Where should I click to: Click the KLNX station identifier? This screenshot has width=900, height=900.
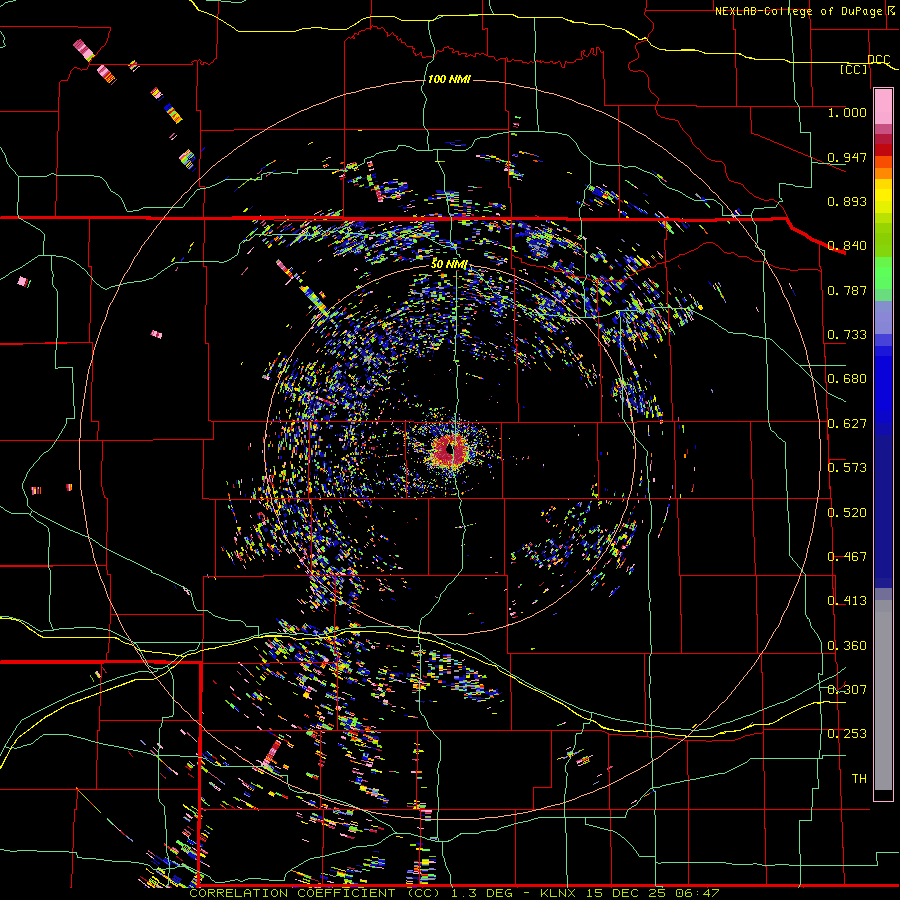coord(560,893)
